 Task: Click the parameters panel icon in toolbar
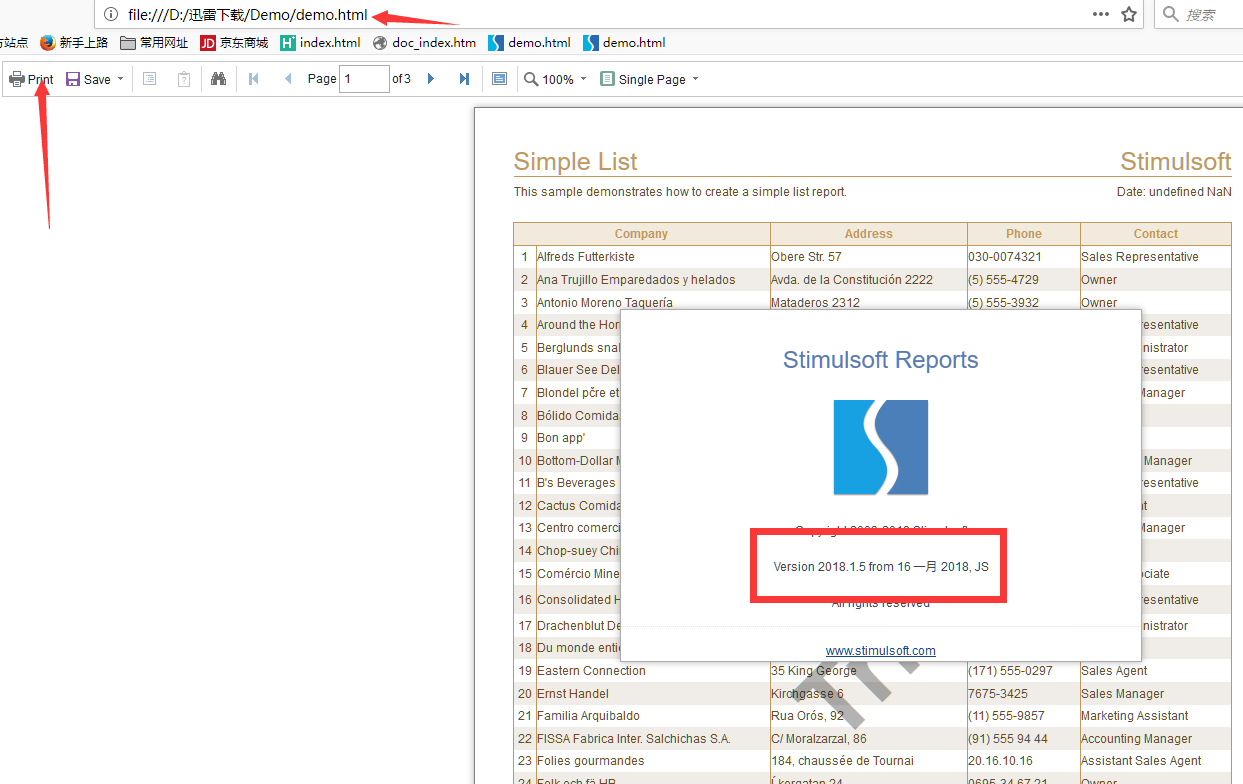(184, 79)
